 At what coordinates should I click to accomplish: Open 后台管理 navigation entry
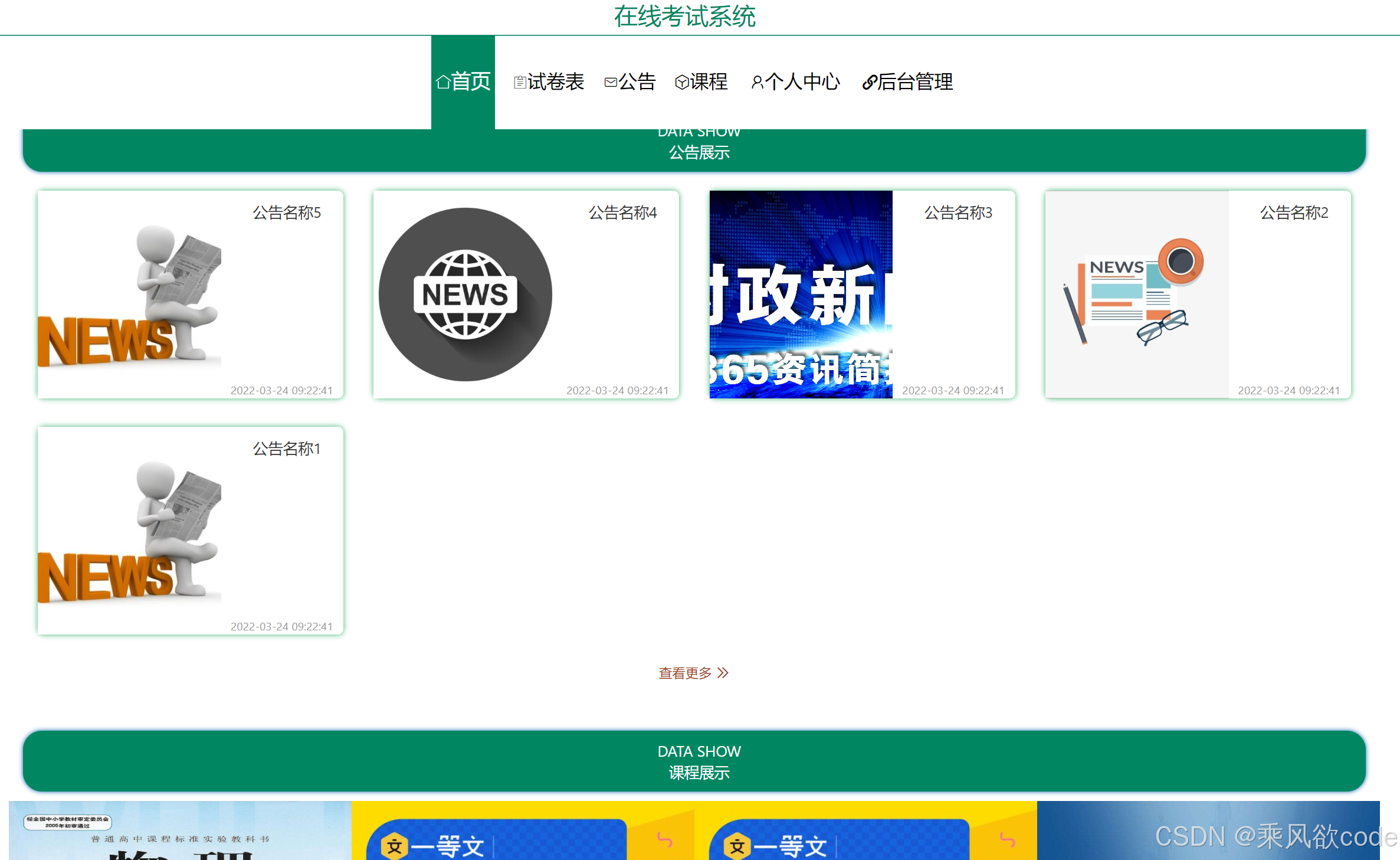pos(914,82)
